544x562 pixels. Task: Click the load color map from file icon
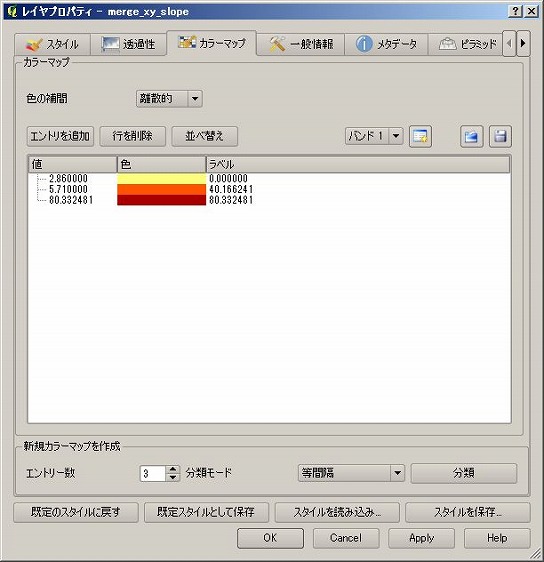coord(471,136)
